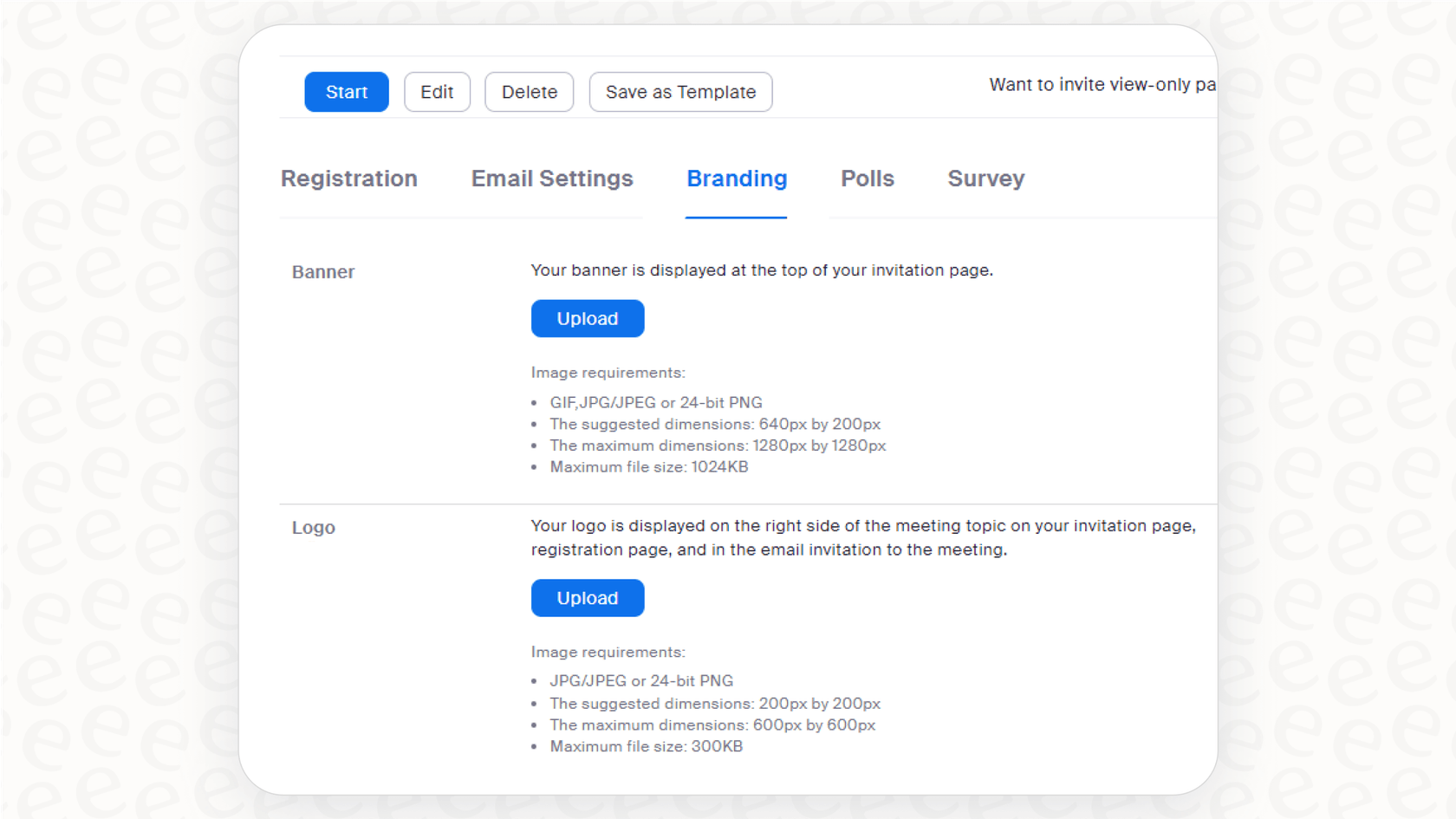
Task: Click the banner image requirements text
Action: (608, 373)
